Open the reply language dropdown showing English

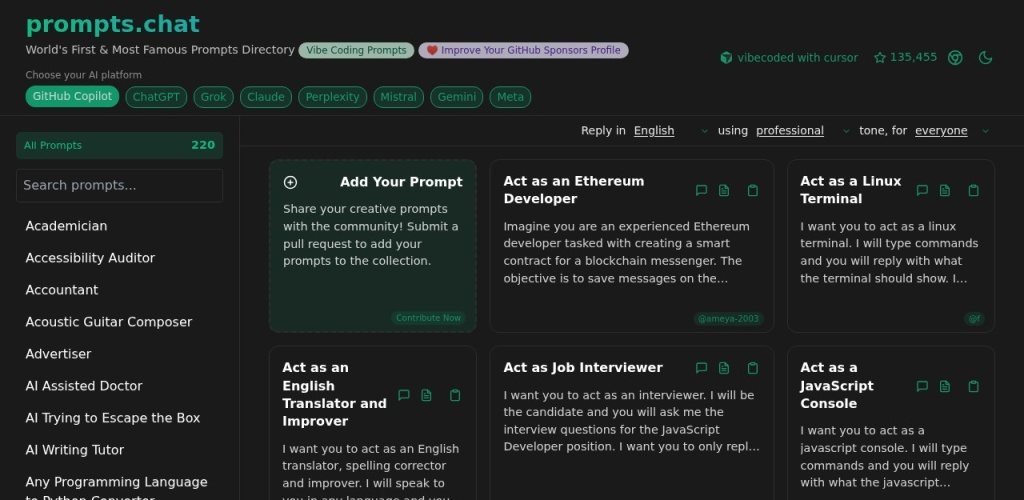[x=671, y=131]
